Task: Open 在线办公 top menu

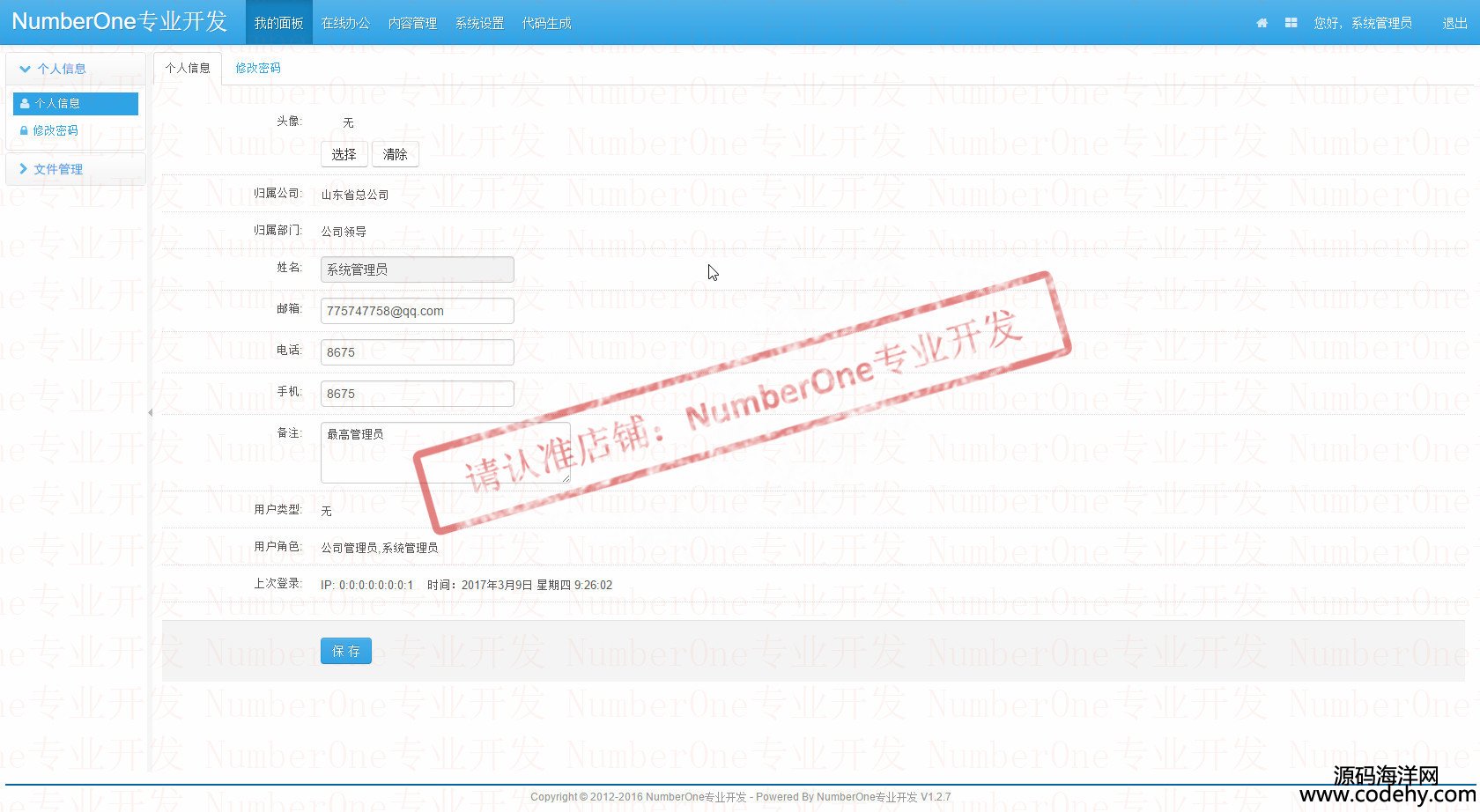Action: (x=345, y=23)
